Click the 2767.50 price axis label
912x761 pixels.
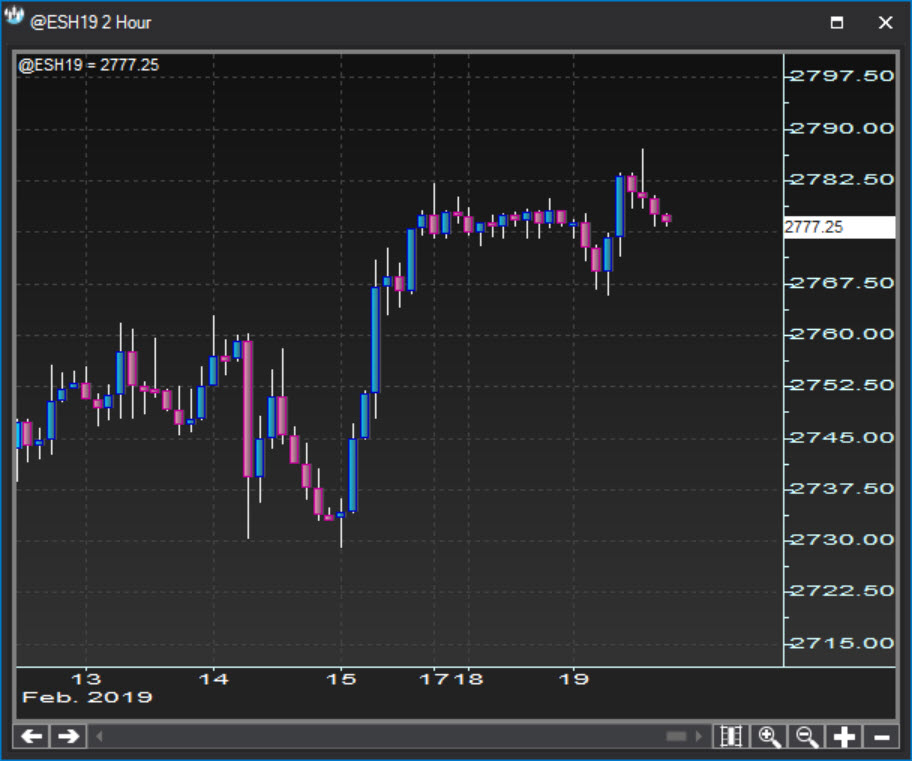[842, 283]
